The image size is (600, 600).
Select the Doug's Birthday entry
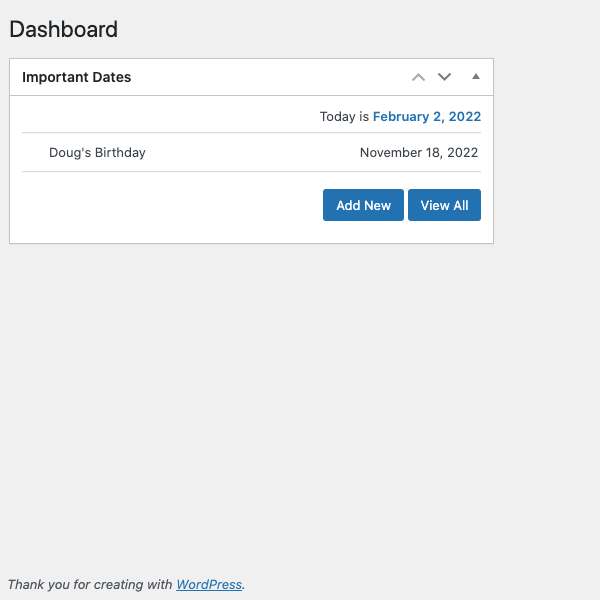pos(97,152)
